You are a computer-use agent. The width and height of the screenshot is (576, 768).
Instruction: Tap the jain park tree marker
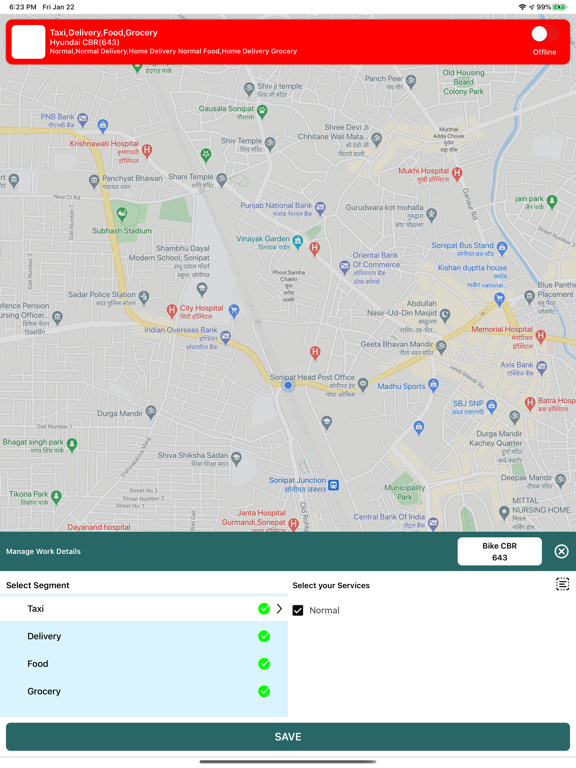(552, 201)
